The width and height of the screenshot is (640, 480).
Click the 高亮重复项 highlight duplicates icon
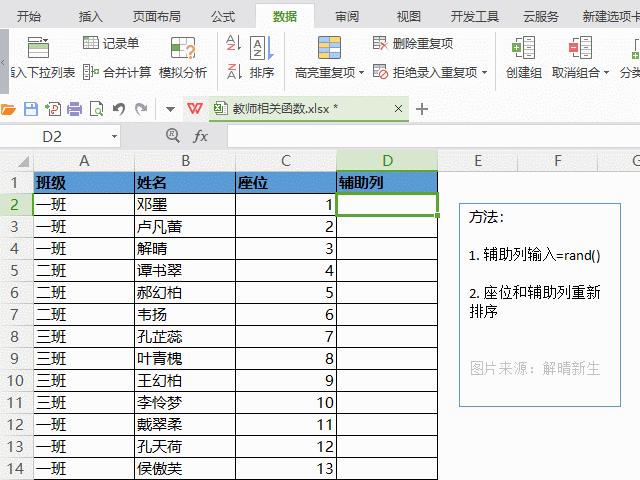329,48
